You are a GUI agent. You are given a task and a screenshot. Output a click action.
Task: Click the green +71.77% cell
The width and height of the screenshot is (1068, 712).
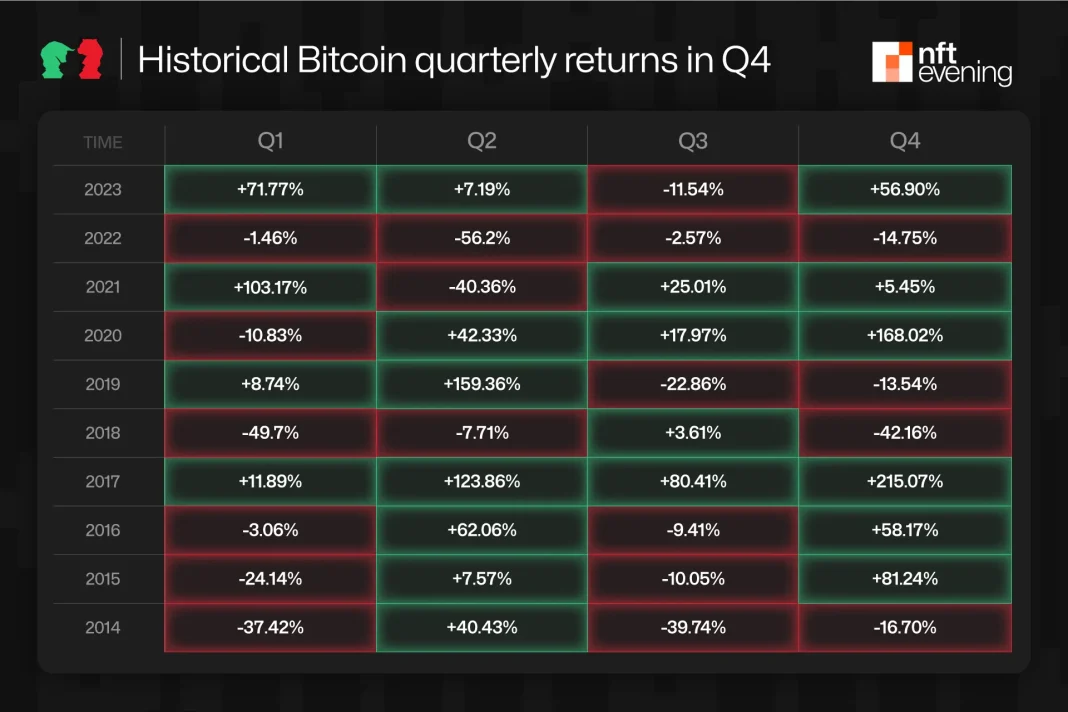(270, 189)
